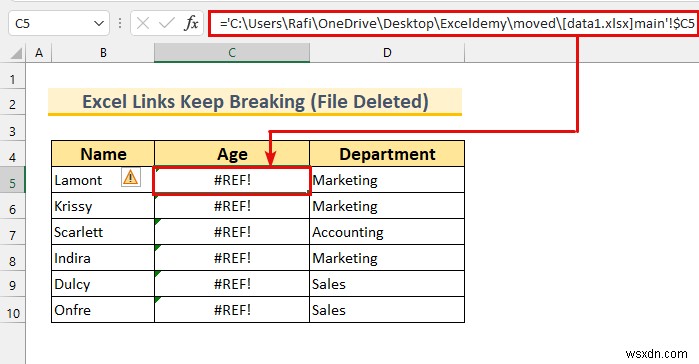Click the title 'Excel Links Keep Breaking (File Deleted)'
Image resolution: width=699 pixels, height=364 pixels.
(x=255, y=102)
